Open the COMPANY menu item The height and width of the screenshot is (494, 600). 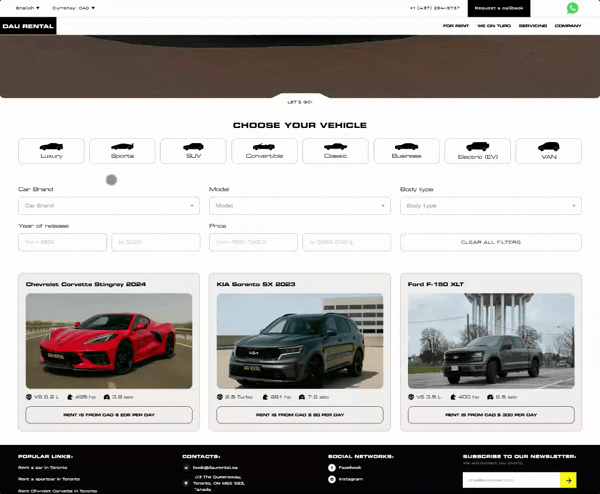click(568, 26)
